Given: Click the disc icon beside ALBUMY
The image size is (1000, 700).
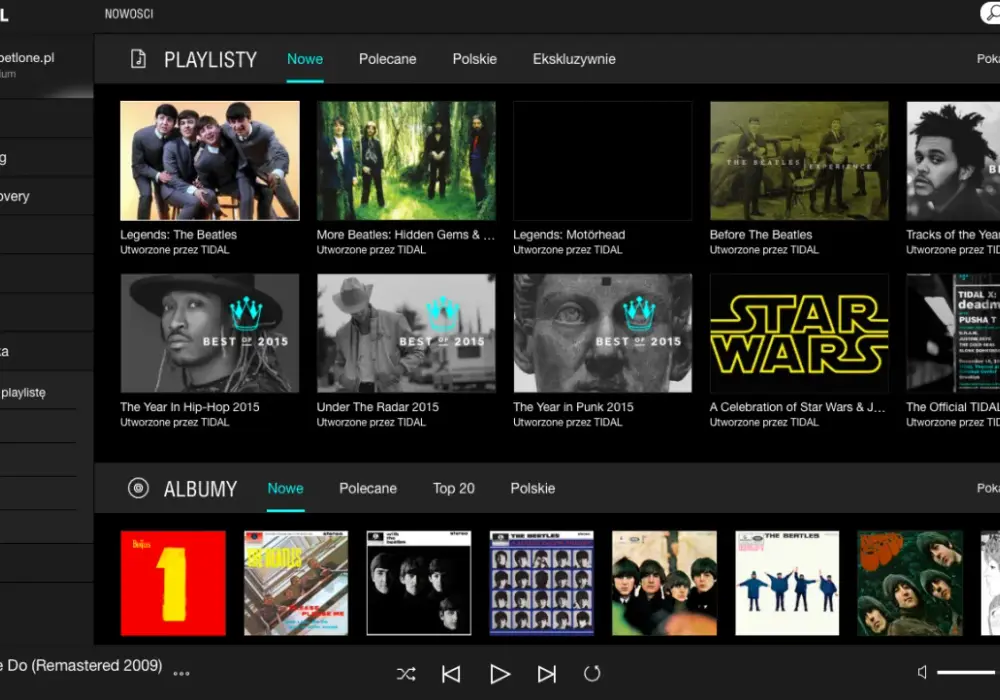Looking at the screenshot, I should (138, 488).
